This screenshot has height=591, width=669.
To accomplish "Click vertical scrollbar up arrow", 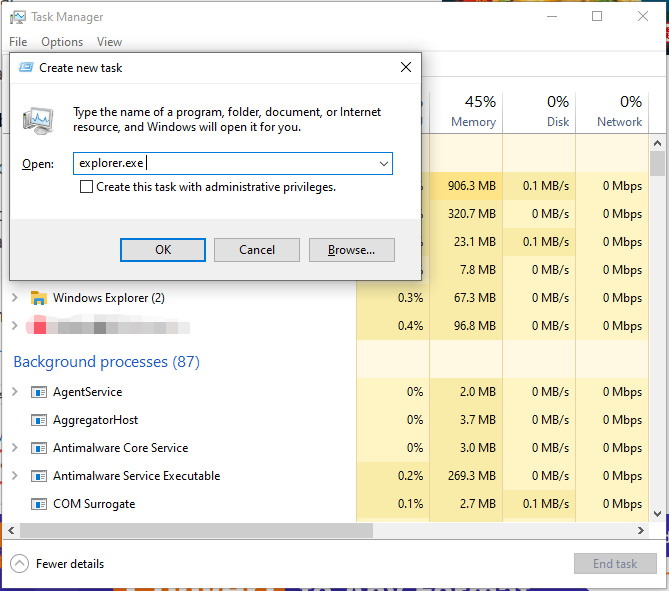I will point(657,143).
